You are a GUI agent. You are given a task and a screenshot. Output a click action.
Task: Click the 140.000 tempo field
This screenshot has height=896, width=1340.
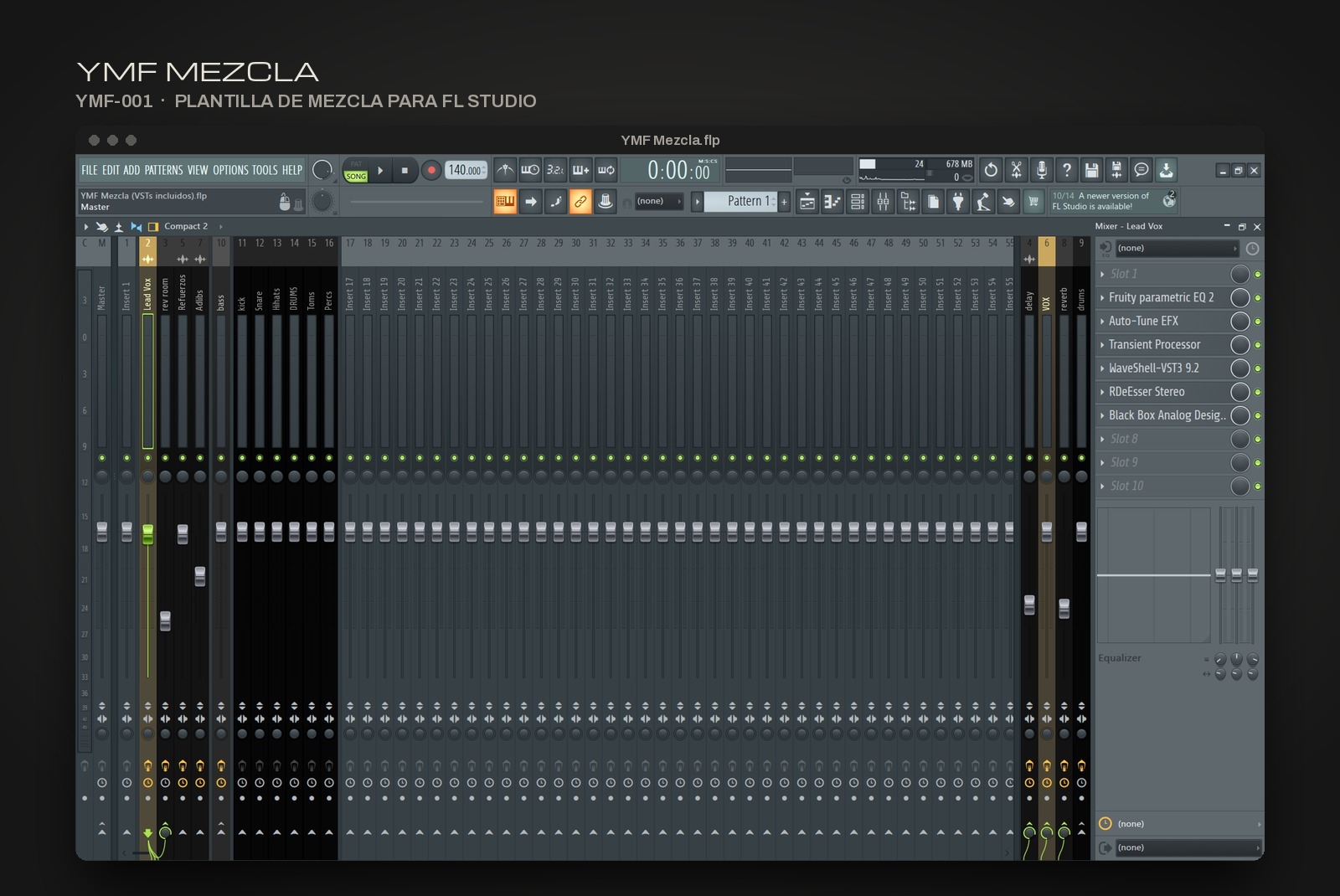tap(466, 170)
